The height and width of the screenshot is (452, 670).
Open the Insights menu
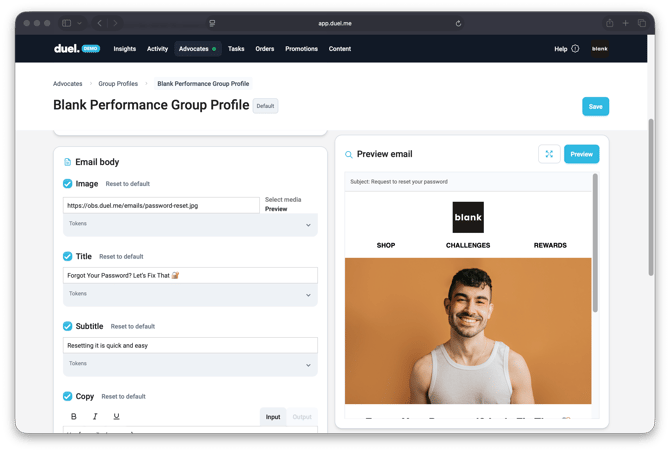124,49
